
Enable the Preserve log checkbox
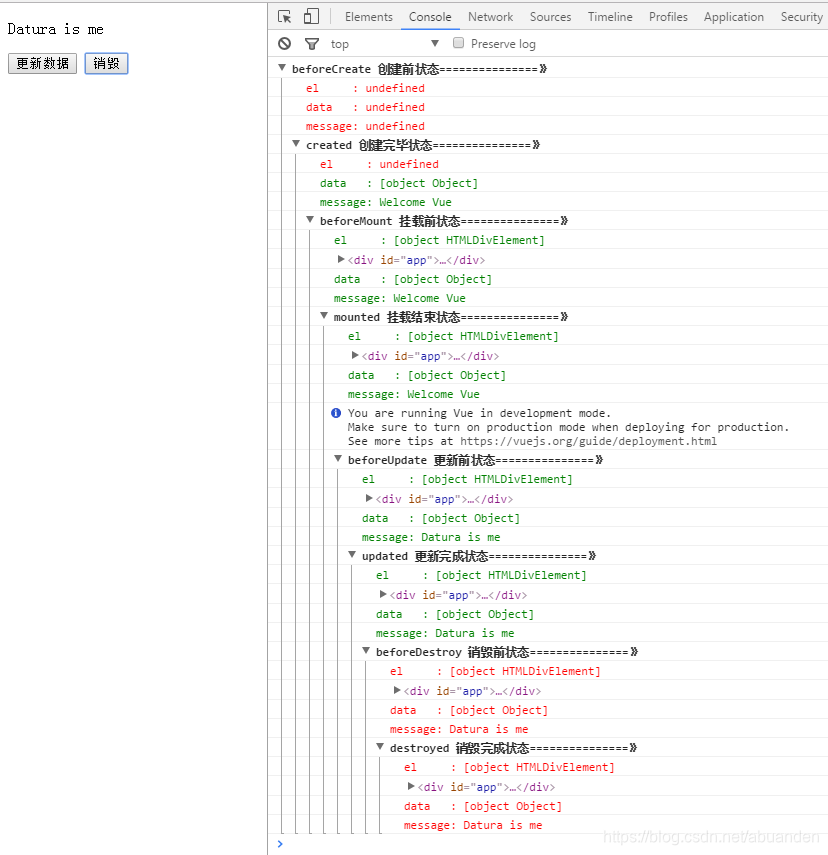[x=459, y=43]
